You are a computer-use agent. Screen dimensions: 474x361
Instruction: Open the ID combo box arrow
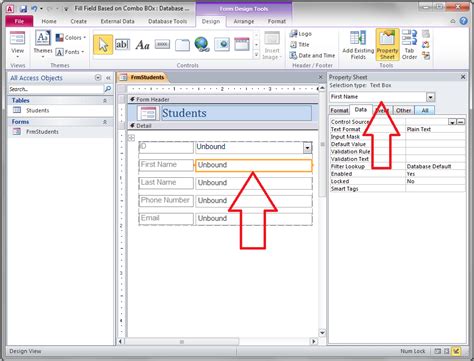[307, 147]
